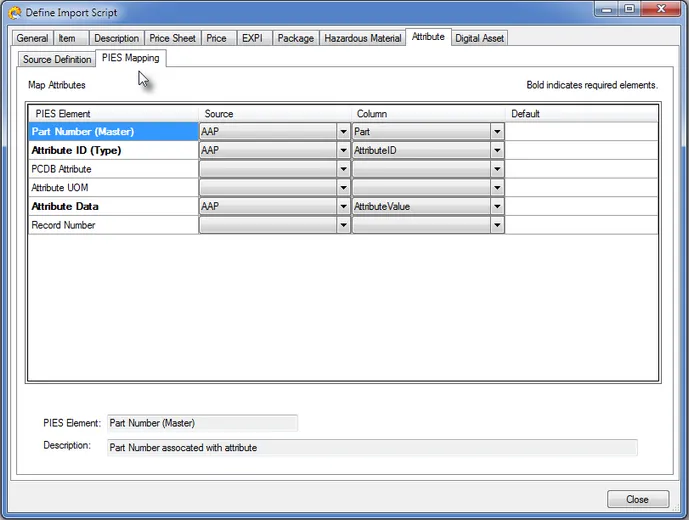
Task: Click the Close button at bottom right
Action: pos(636,499)
